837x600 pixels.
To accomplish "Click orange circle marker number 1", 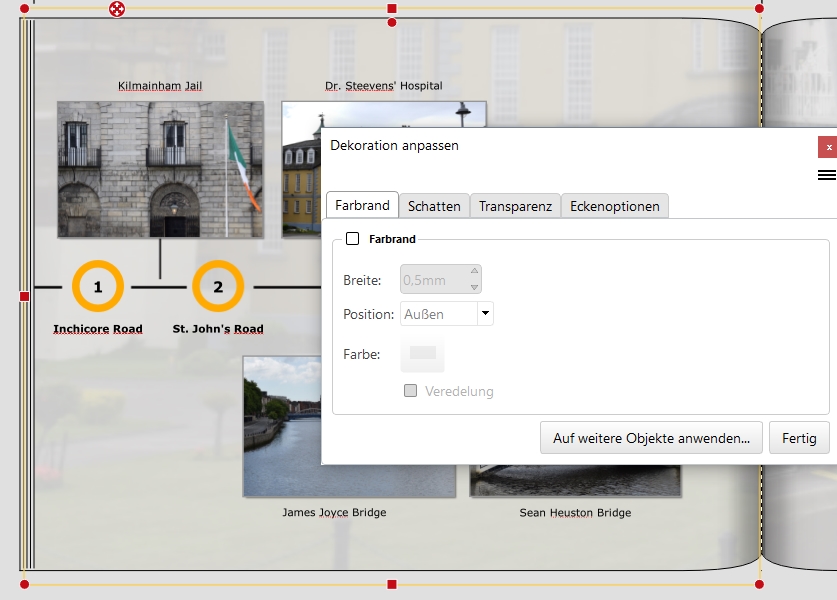I will pos(98,287).
